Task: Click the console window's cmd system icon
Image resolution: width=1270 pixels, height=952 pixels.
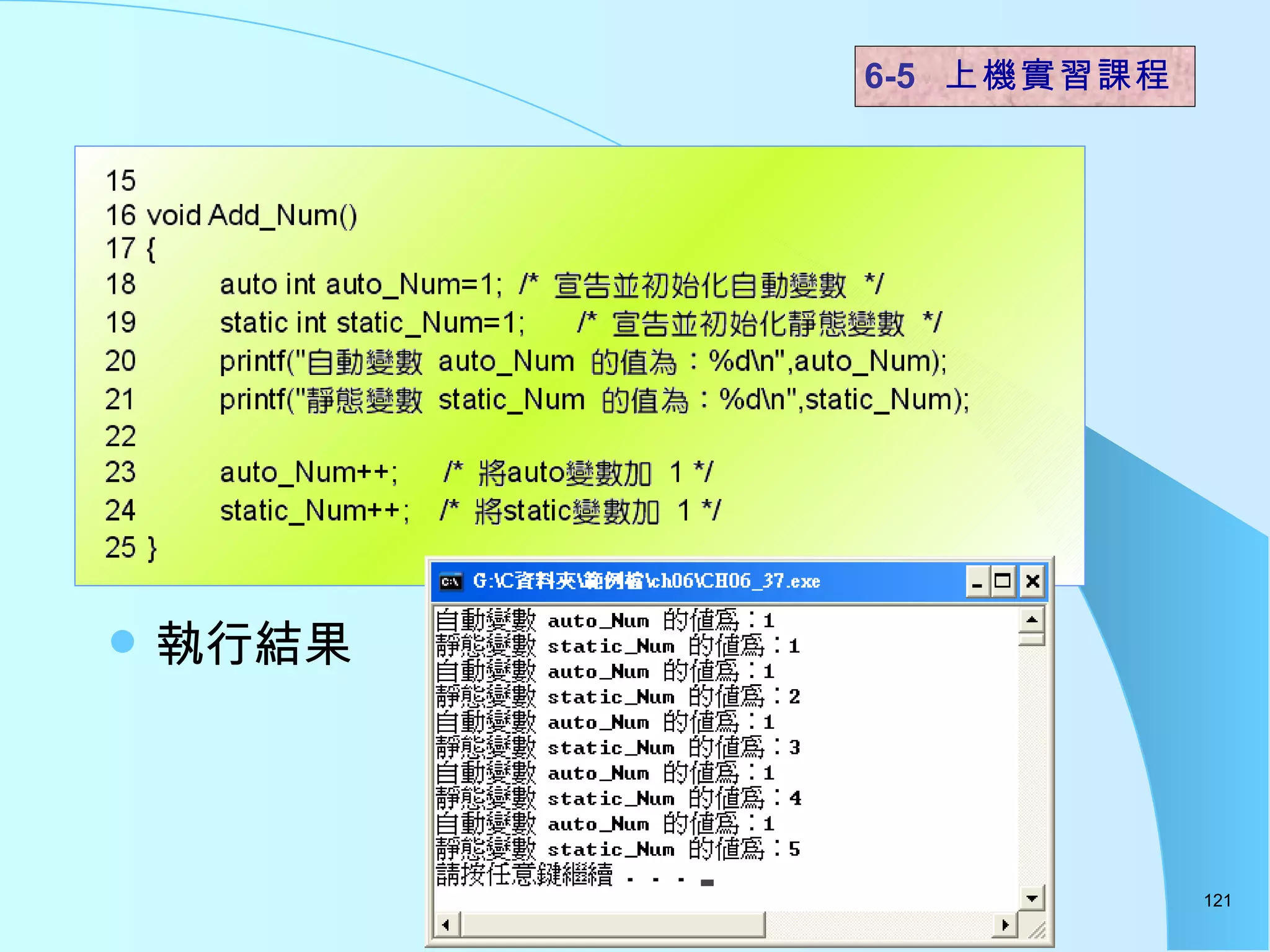Action: click(451, 582)
